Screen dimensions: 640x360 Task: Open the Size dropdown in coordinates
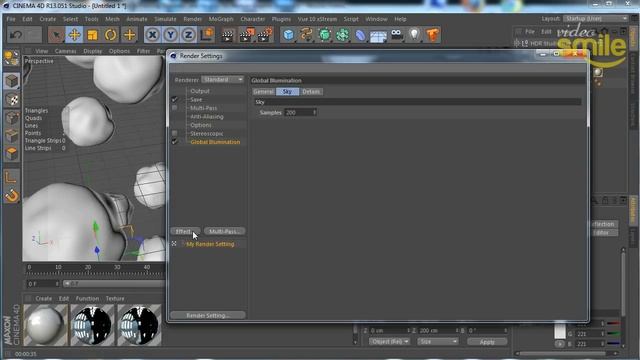[x=438, y=342]
